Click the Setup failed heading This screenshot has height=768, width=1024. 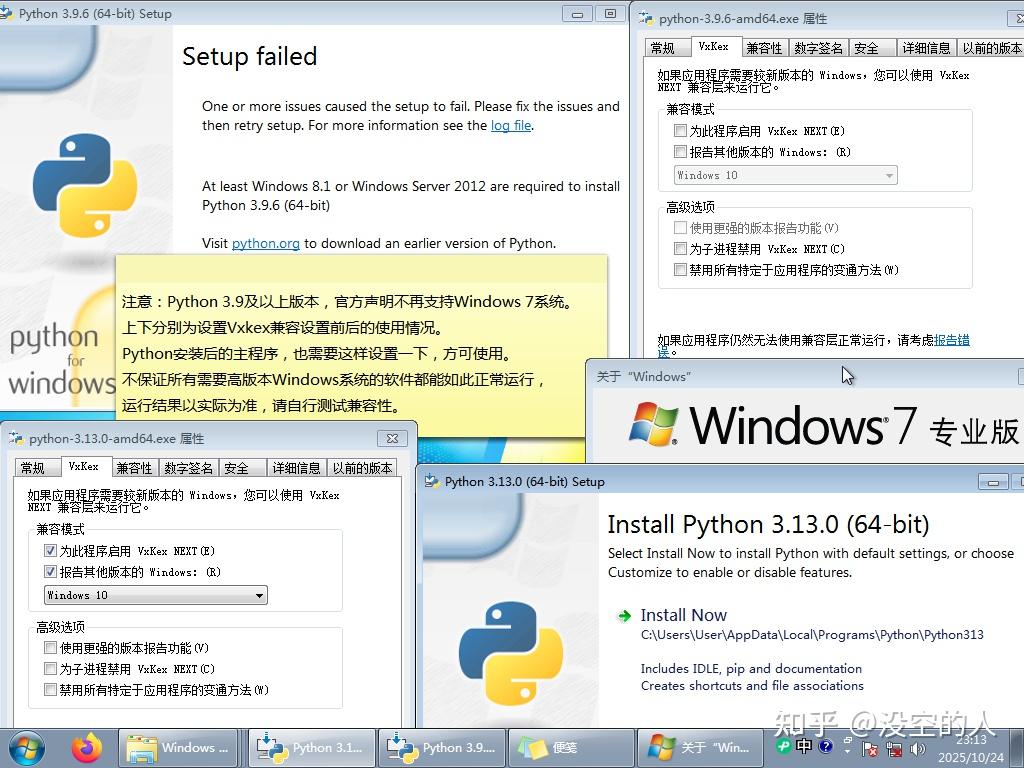[249, 56]
